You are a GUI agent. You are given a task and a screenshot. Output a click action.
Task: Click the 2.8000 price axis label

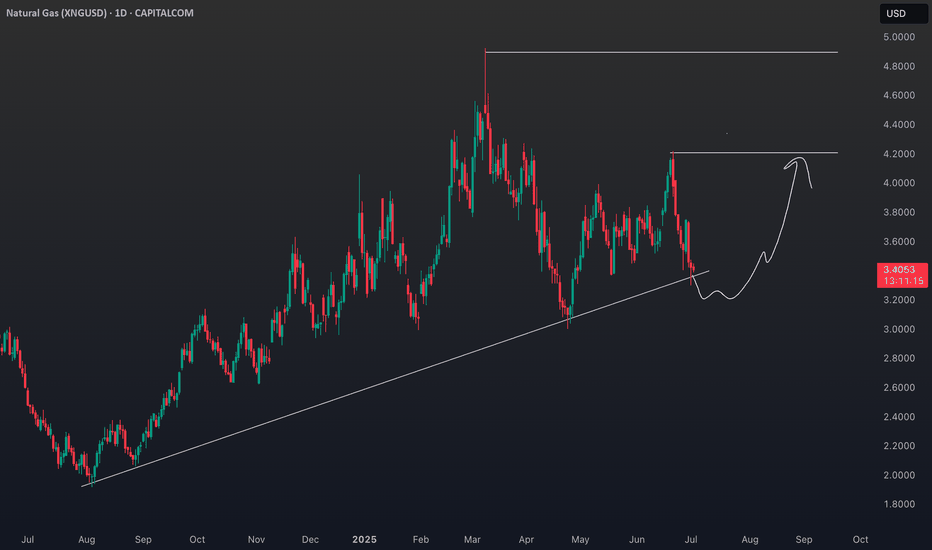tap(899, 359)
